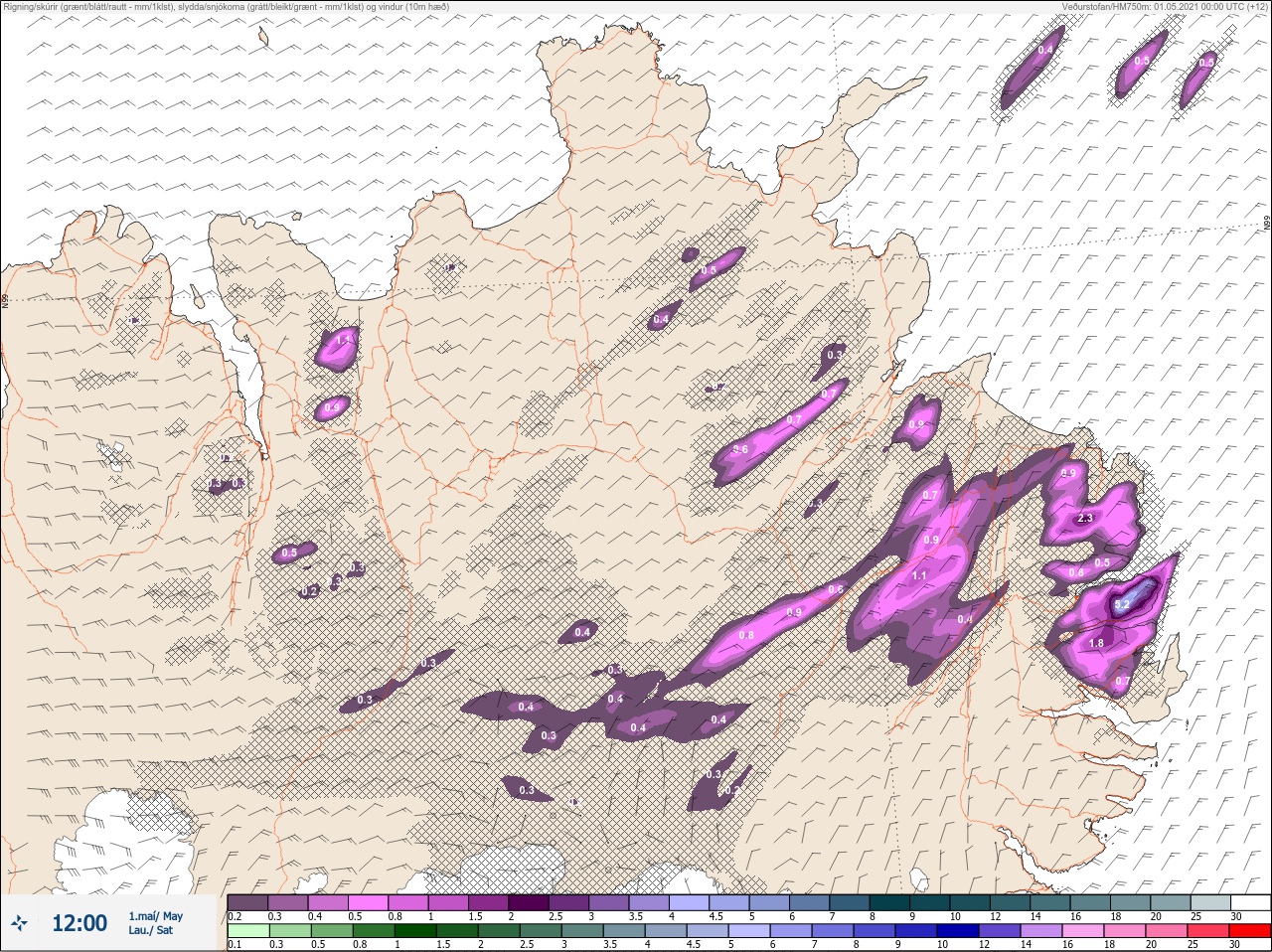Select the 25 swatch in the lower legend row
1272x952 pixels.
[x=1208, y=931]
